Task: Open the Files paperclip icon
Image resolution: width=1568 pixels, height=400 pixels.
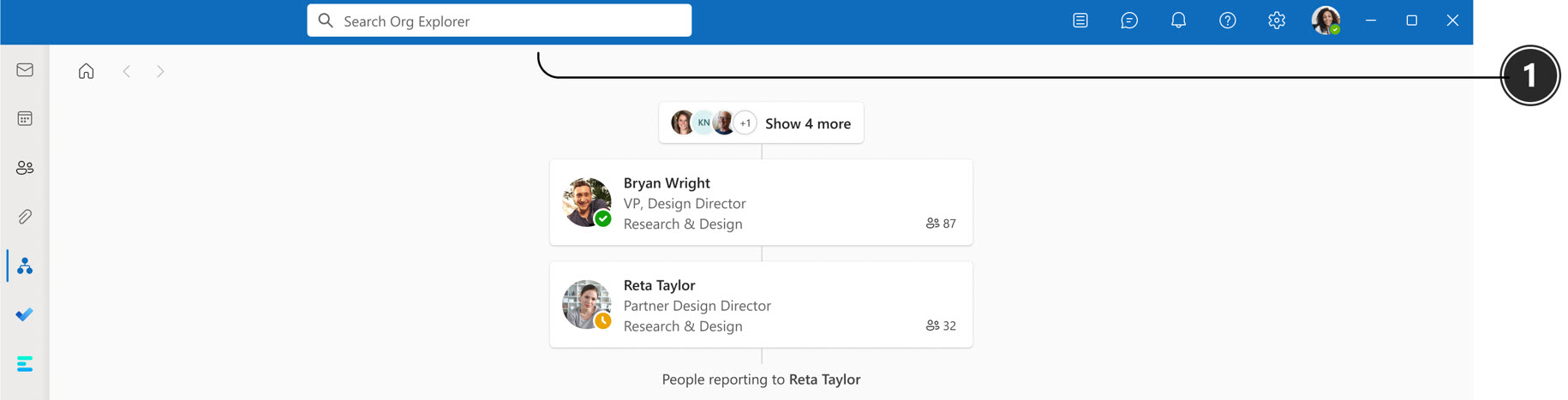Action: (x=25, y=217)
